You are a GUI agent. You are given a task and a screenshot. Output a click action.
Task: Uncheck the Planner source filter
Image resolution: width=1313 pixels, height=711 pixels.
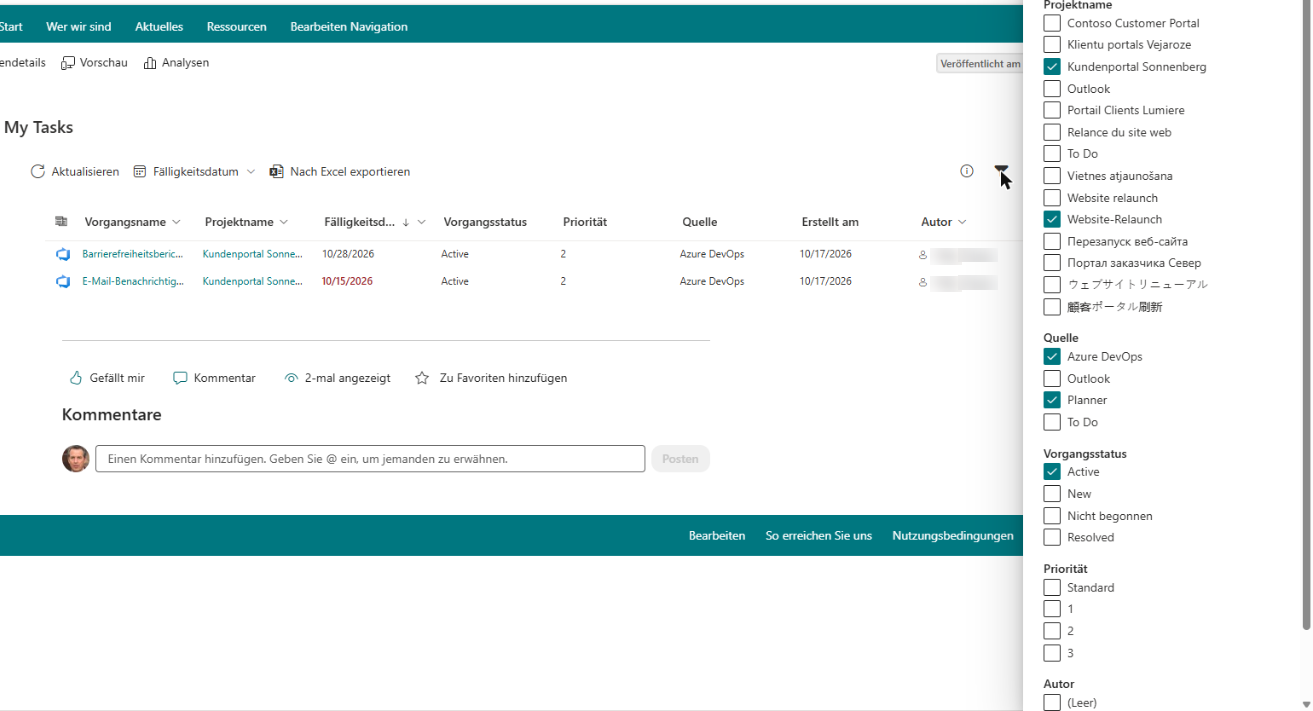1052,400
